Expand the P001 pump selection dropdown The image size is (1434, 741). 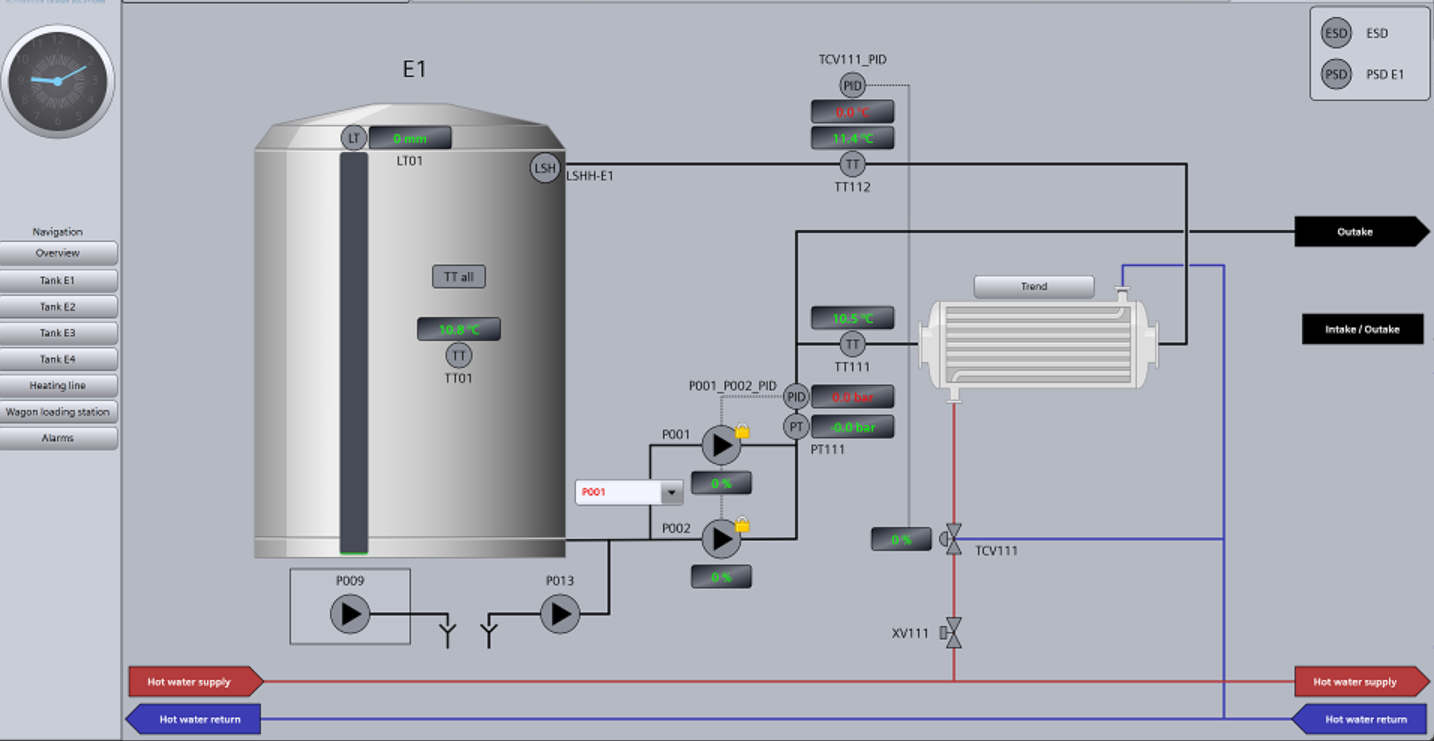click(672, 492)
